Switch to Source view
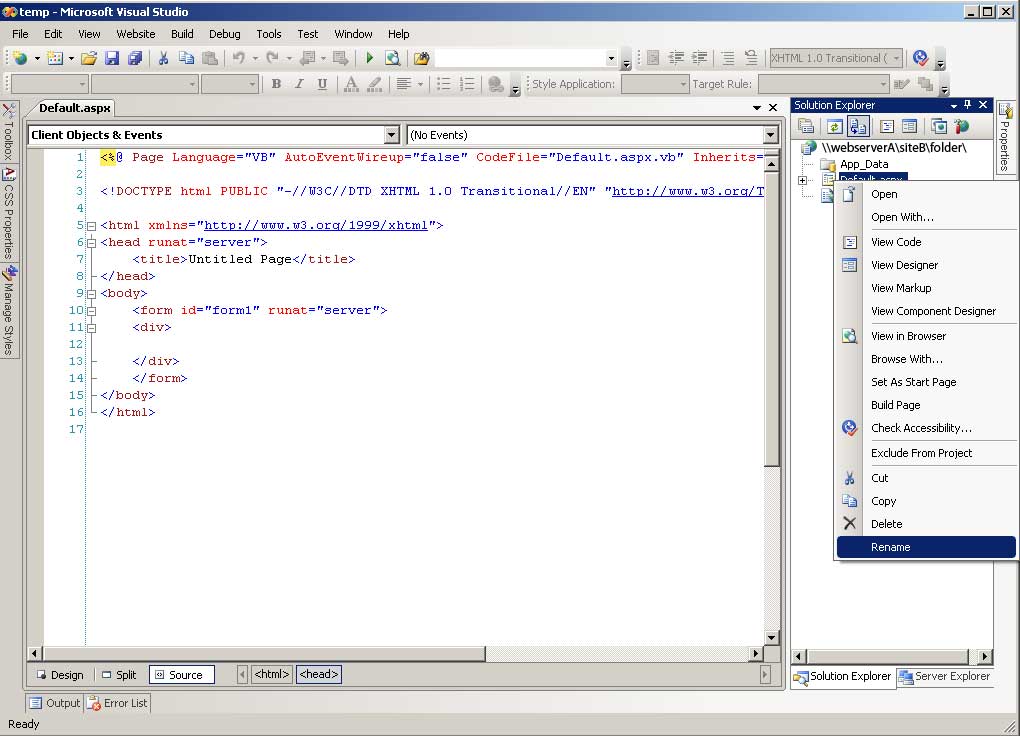The image size is (1020, 736). point(181,675)
